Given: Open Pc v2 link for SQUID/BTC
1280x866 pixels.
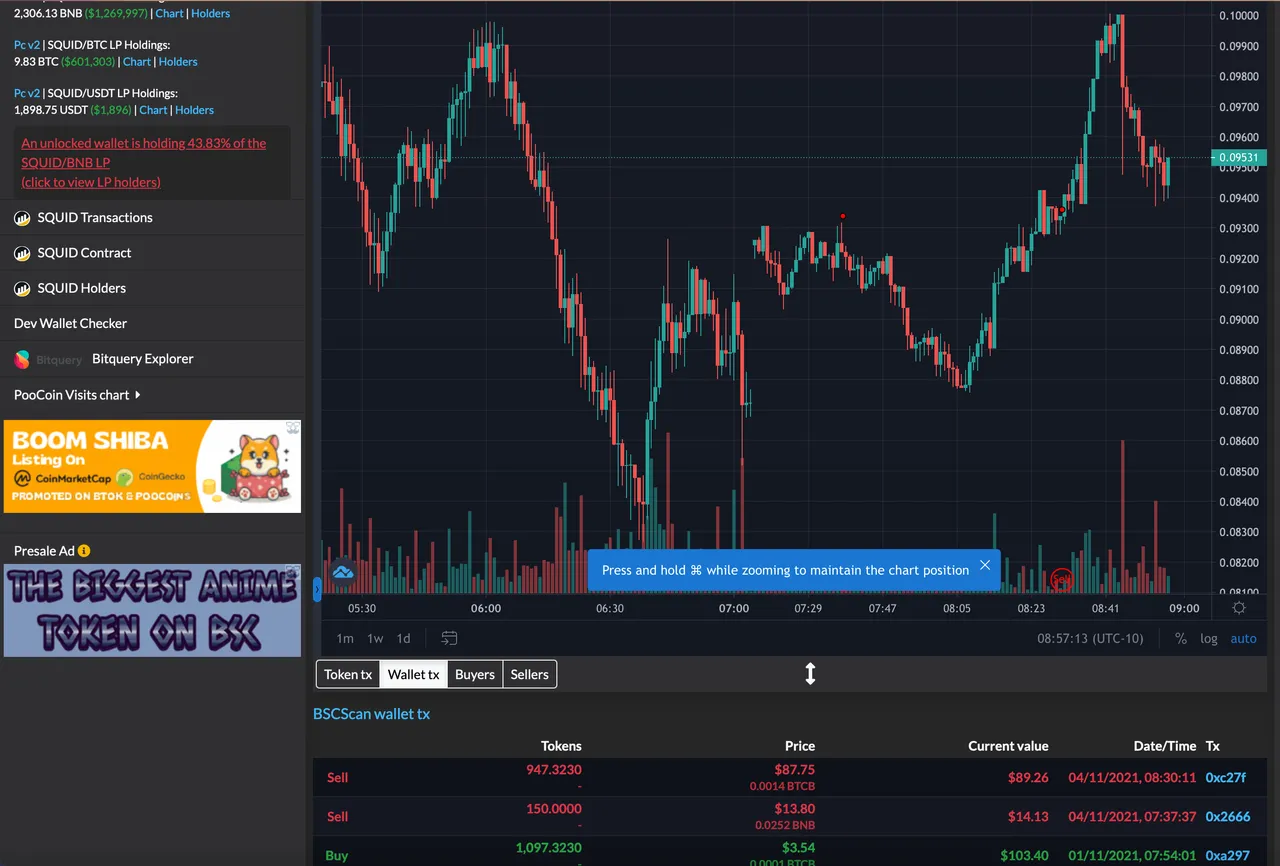Looking at the screenshot, I should pos(26,45).
